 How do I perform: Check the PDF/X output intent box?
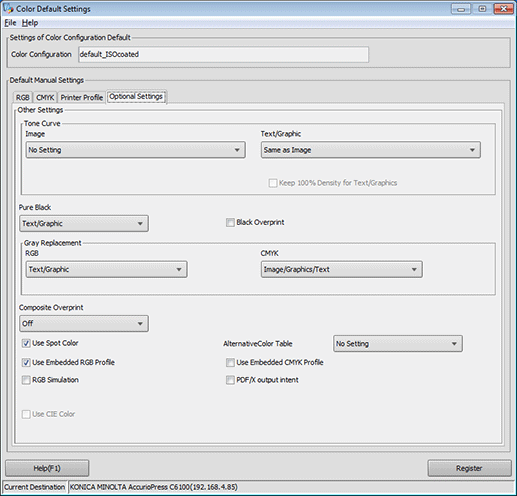pos(230,380)
